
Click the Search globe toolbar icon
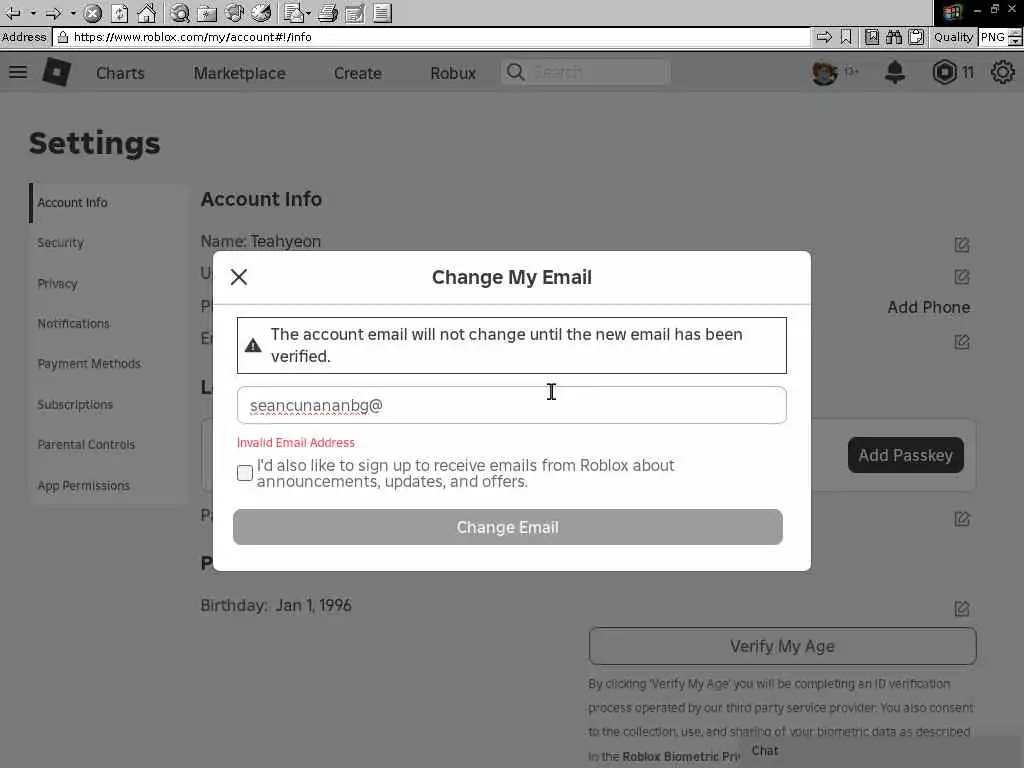pos(180,13)
